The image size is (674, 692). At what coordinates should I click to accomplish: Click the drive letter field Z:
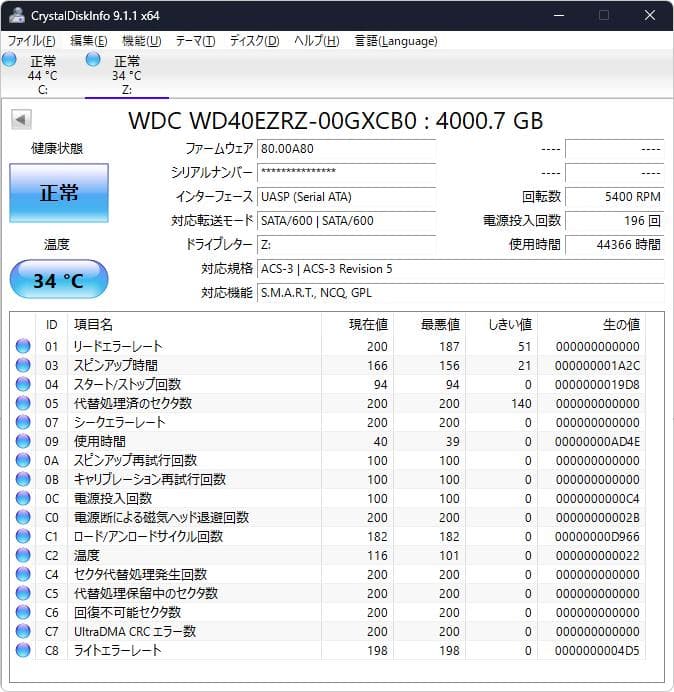click(x=346, y=244)
